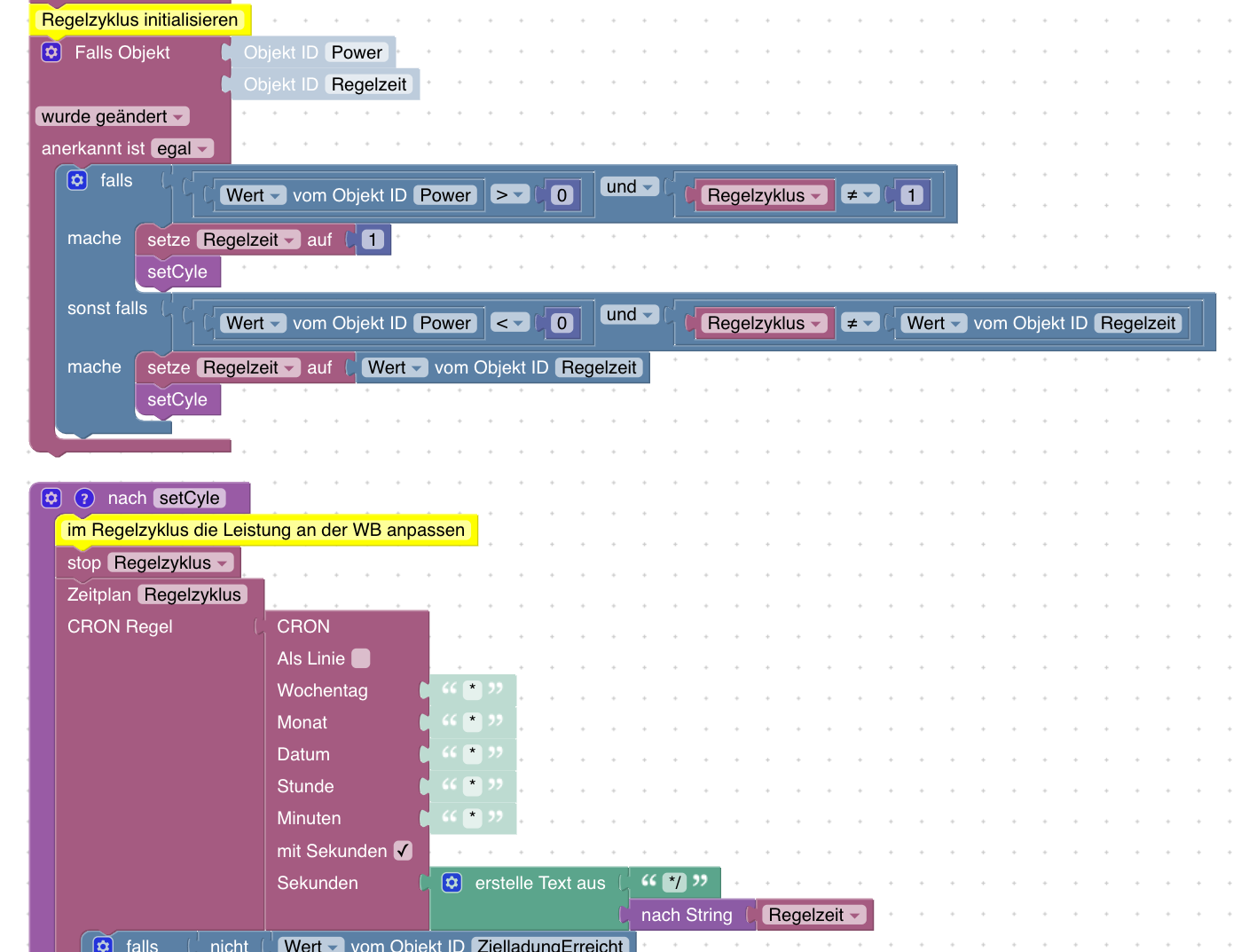Image resolution: width=1241 pixels, height=952 pixels.
Task: Click the "nach String" block label
Action: click(x=687, y=915)
